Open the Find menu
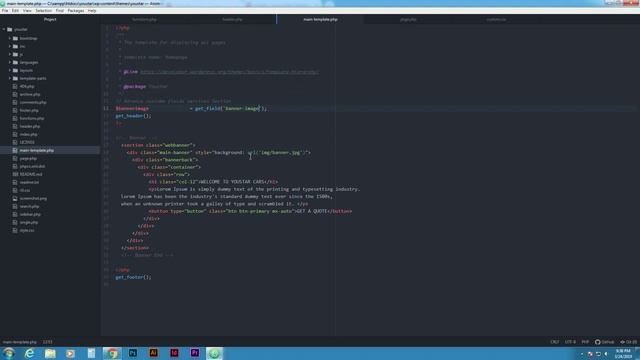Screen dimensions: 640x360 pyautogui.click(x=60, y=11)
